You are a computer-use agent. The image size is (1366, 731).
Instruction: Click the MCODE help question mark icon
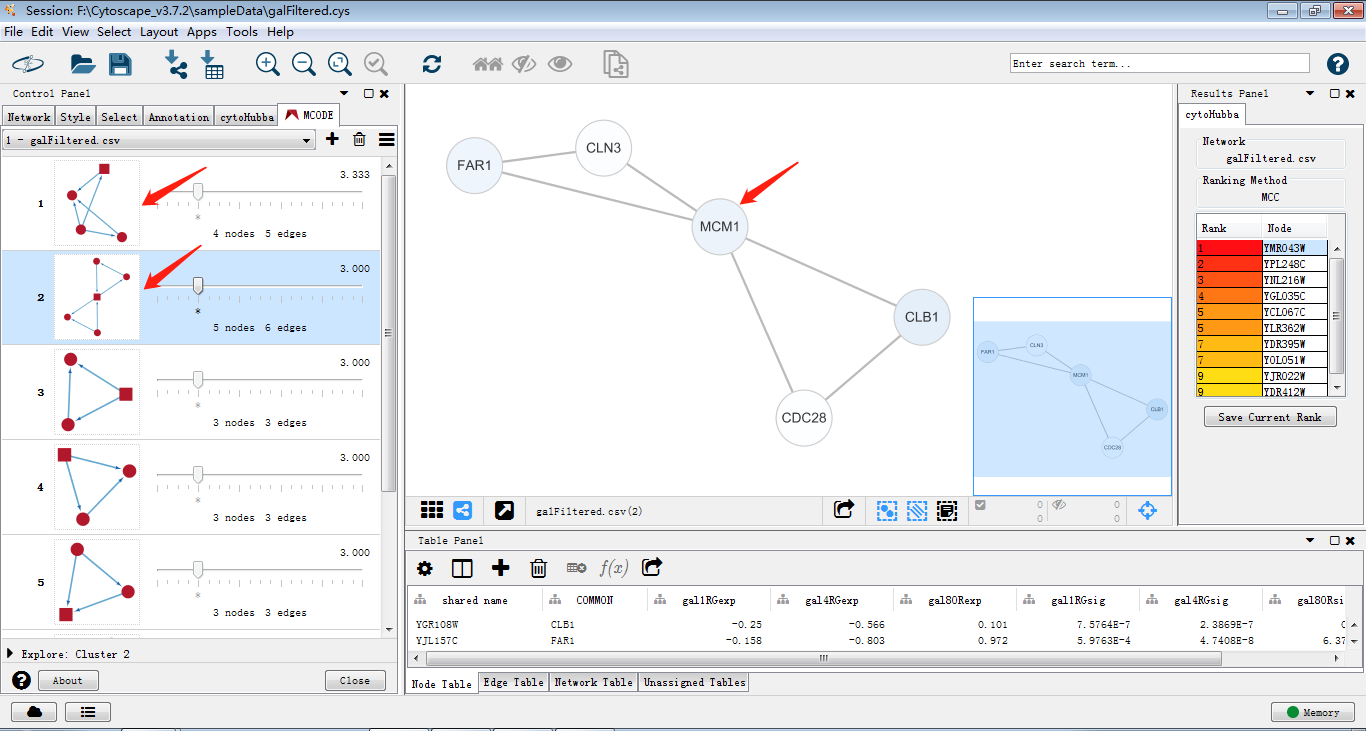point(21,680)
